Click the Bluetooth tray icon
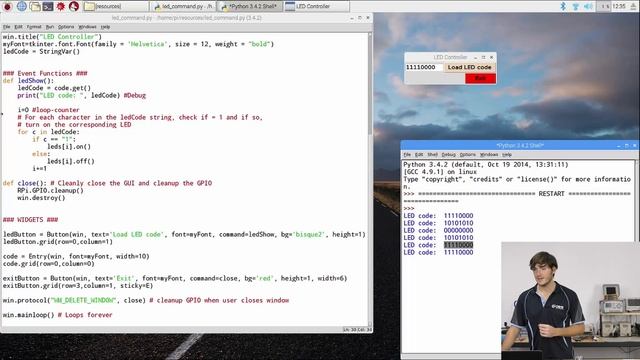The width and height of the screenshot is (640, 360). (563, 6)
